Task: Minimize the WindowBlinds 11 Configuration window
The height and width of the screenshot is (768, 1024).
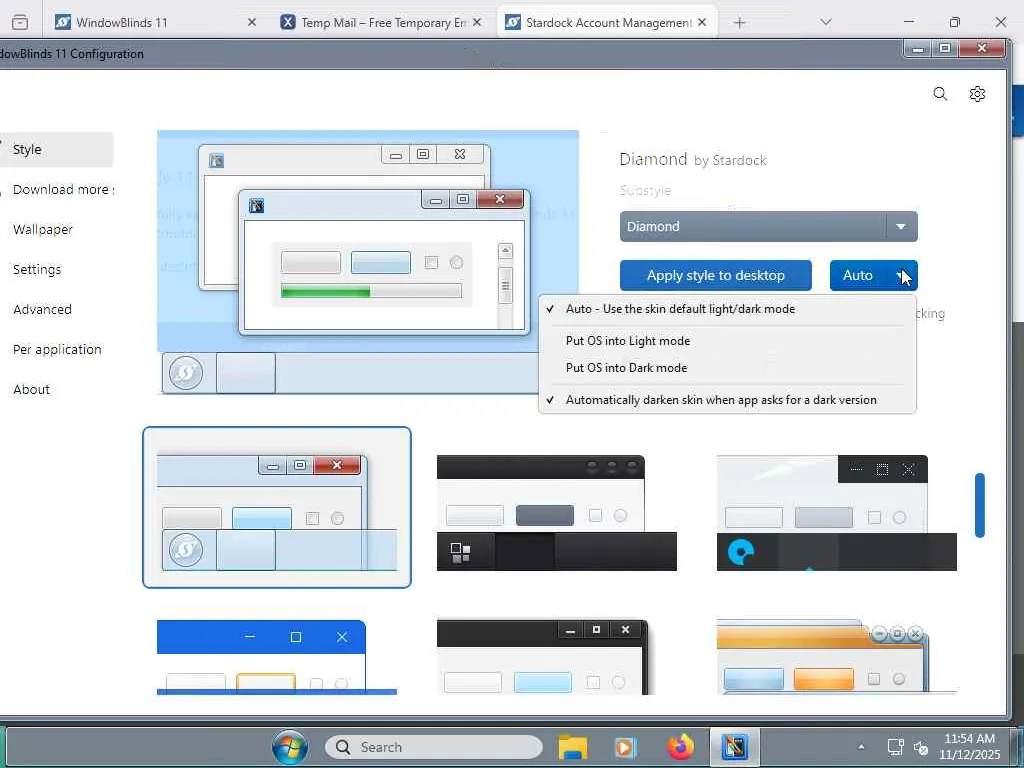Action: [x=918, y=49]
